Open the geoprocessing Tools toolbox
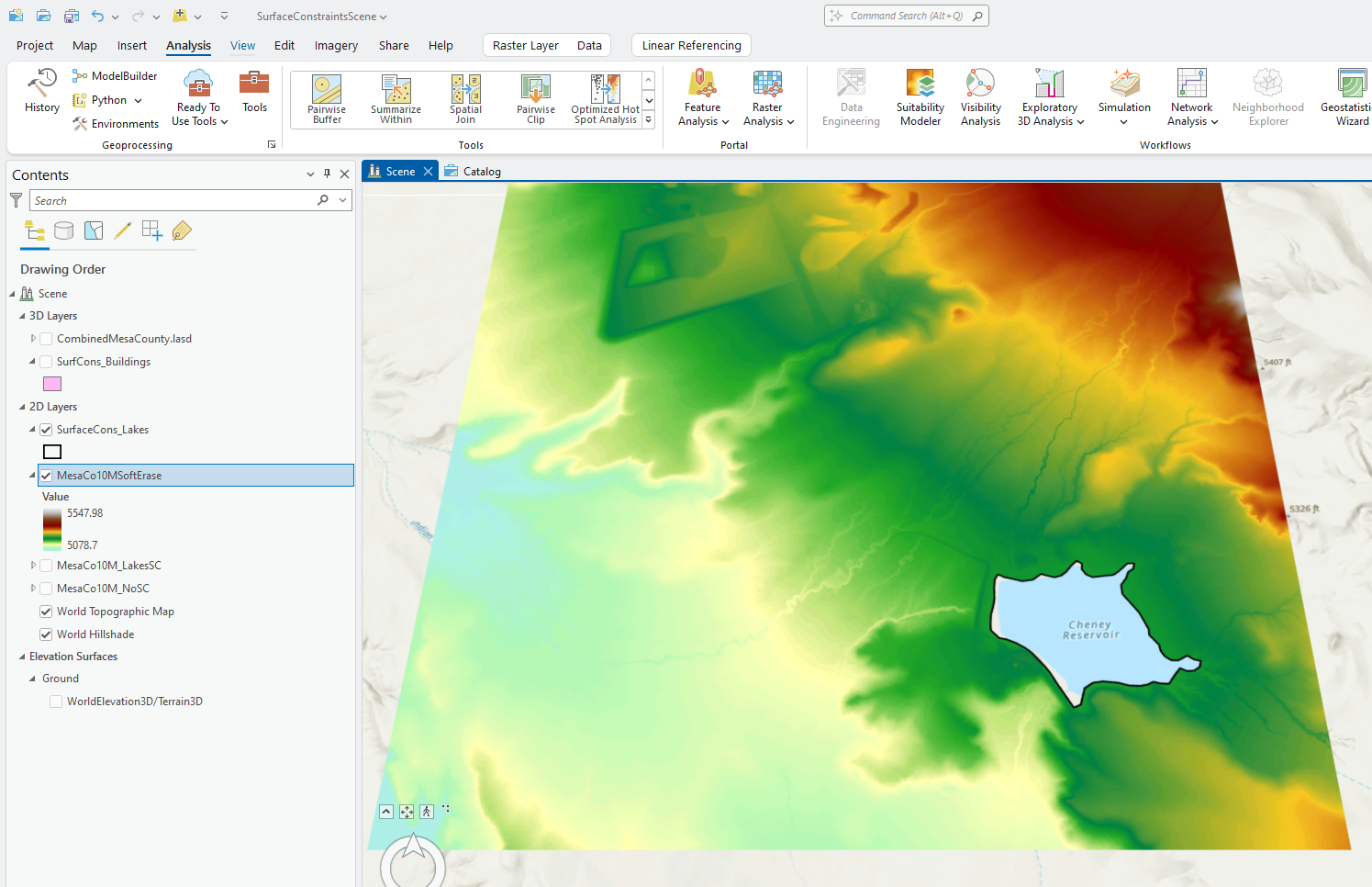 tap(254, 92)
